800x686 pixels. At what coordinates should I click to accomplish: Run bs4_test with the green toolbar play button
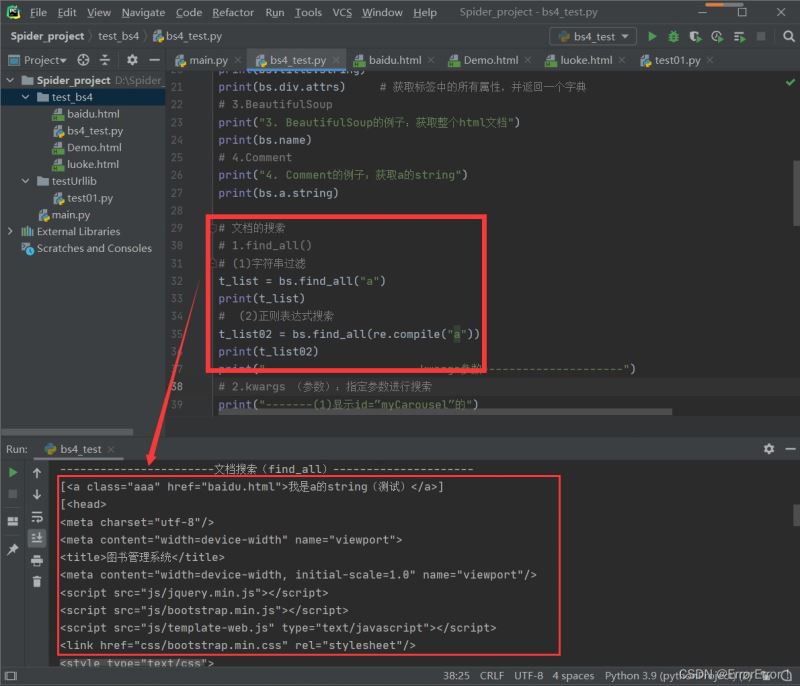click(652, 36)
